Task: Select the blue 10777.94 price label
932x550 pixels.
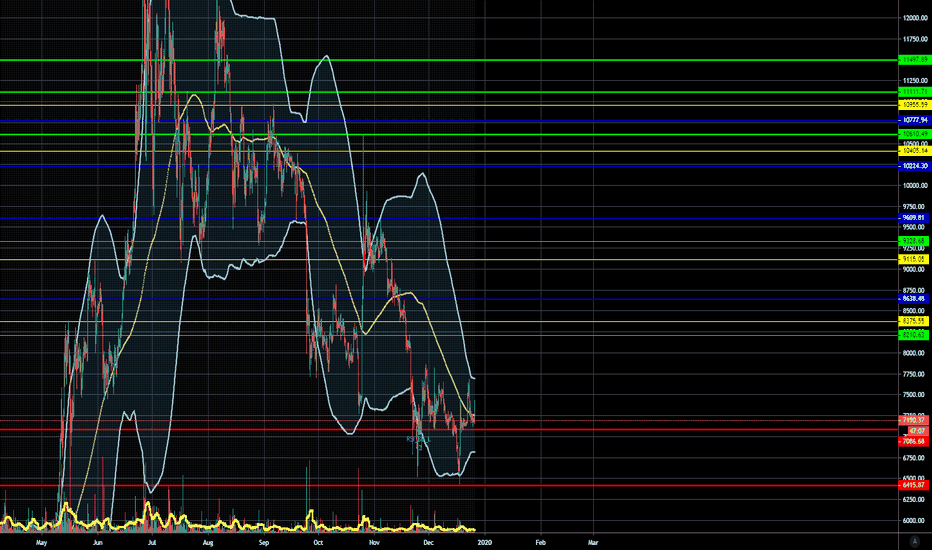Action: click(x=914, y=120)
